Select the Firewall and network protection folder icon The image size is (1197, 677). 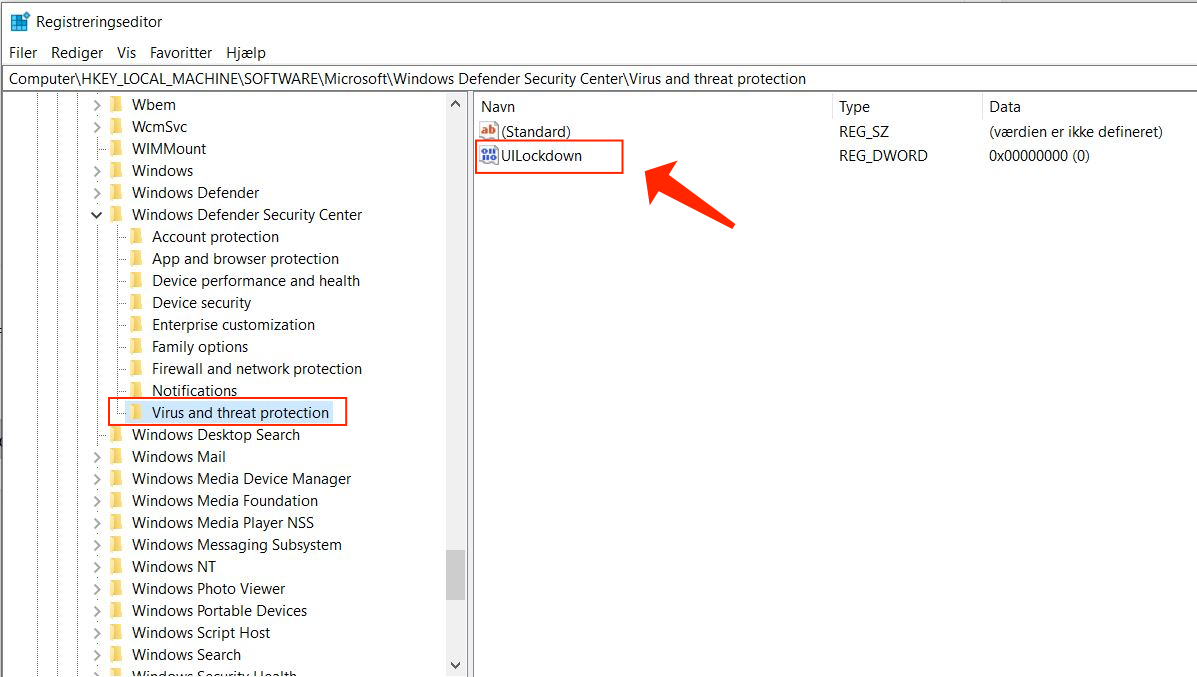(137, 368)
